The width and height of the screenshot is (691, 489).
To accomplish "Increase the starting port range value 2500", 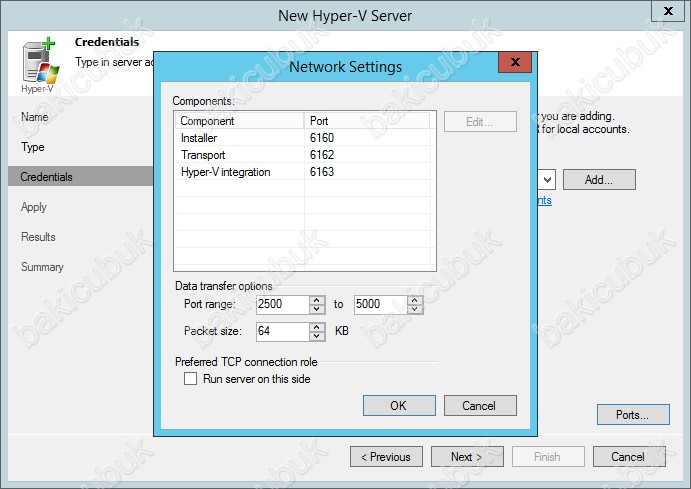I will pos(316,300).
